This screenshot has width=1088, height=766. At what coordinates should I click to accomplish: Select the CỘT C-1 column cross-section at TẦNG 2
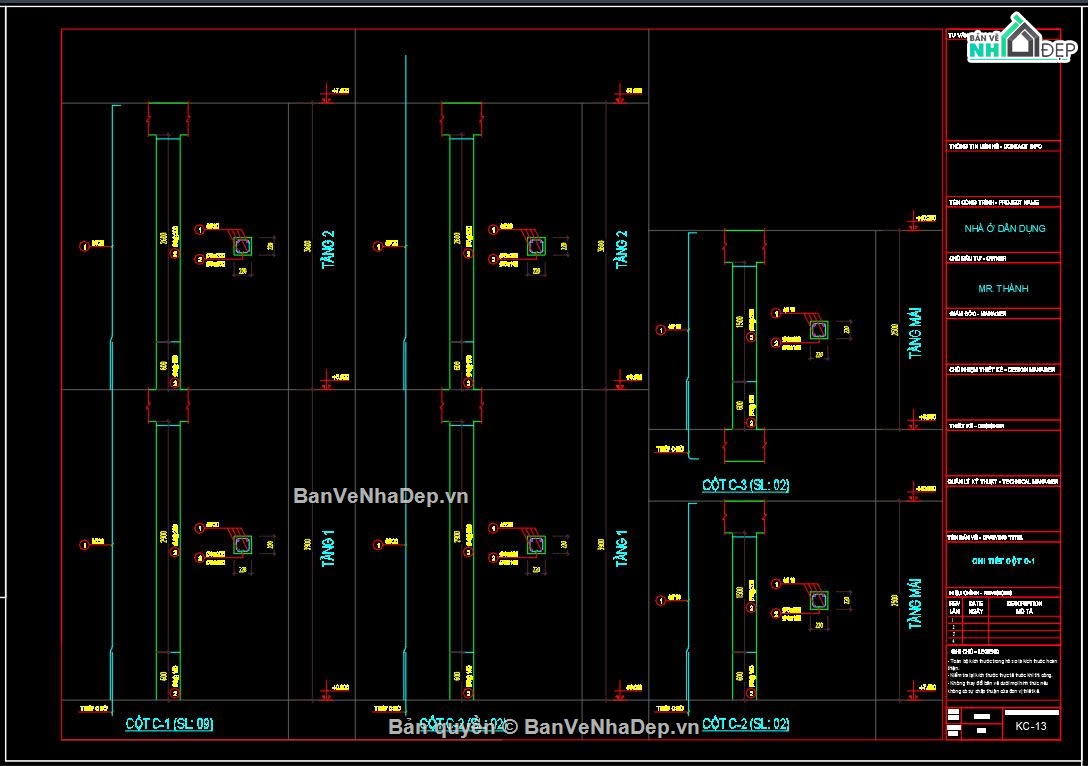(242, 246)
